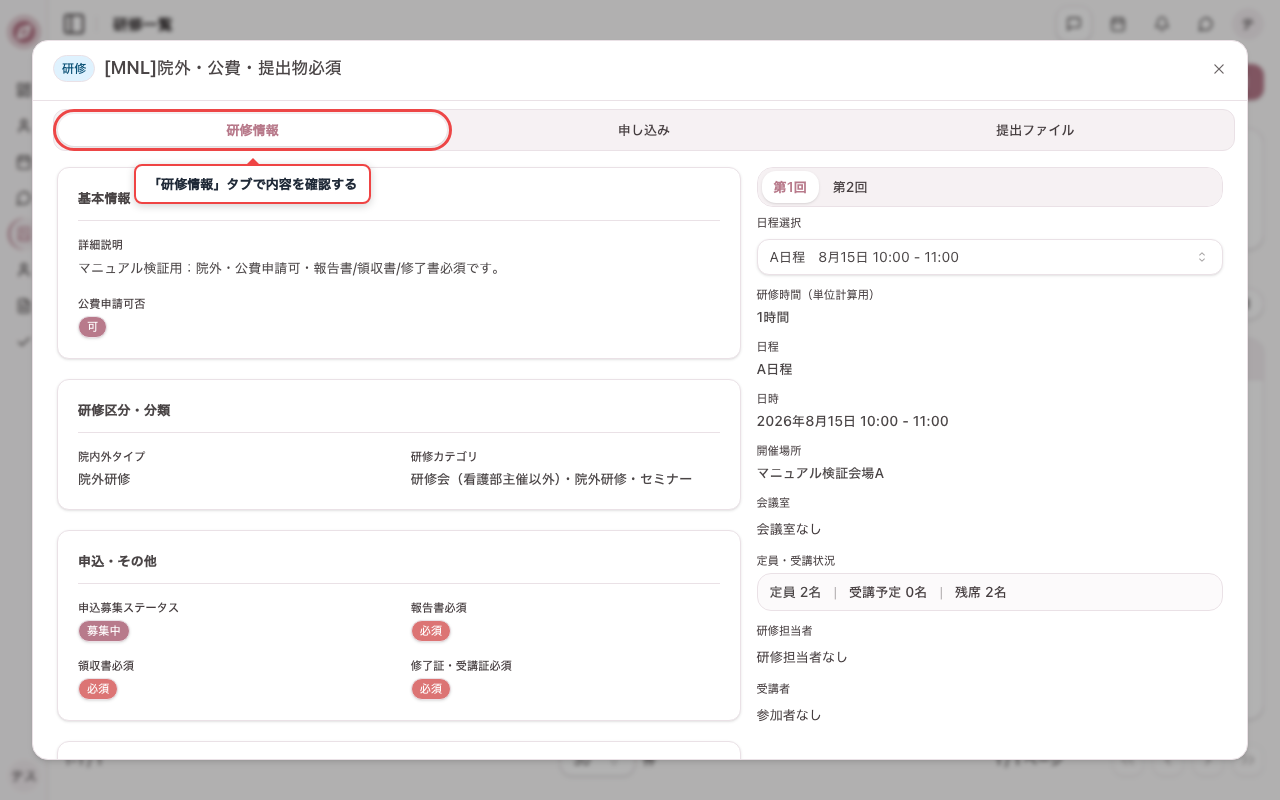The image size is (1280, 800).
Task: Click the 院外研修 value
Action: point(104,479)
